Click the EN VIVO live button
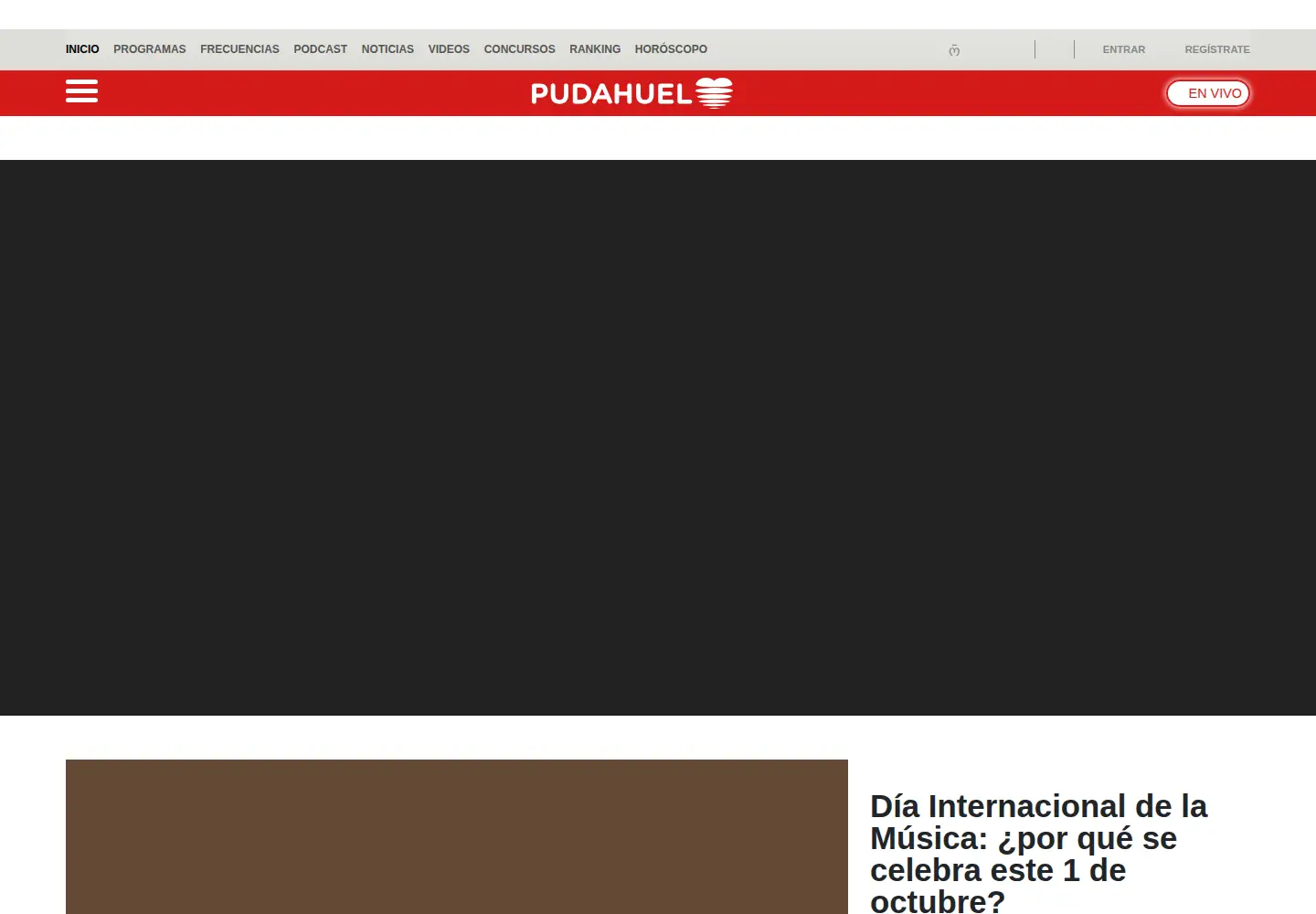This screenshot has height=914, width=1316. pos(1207,93)
